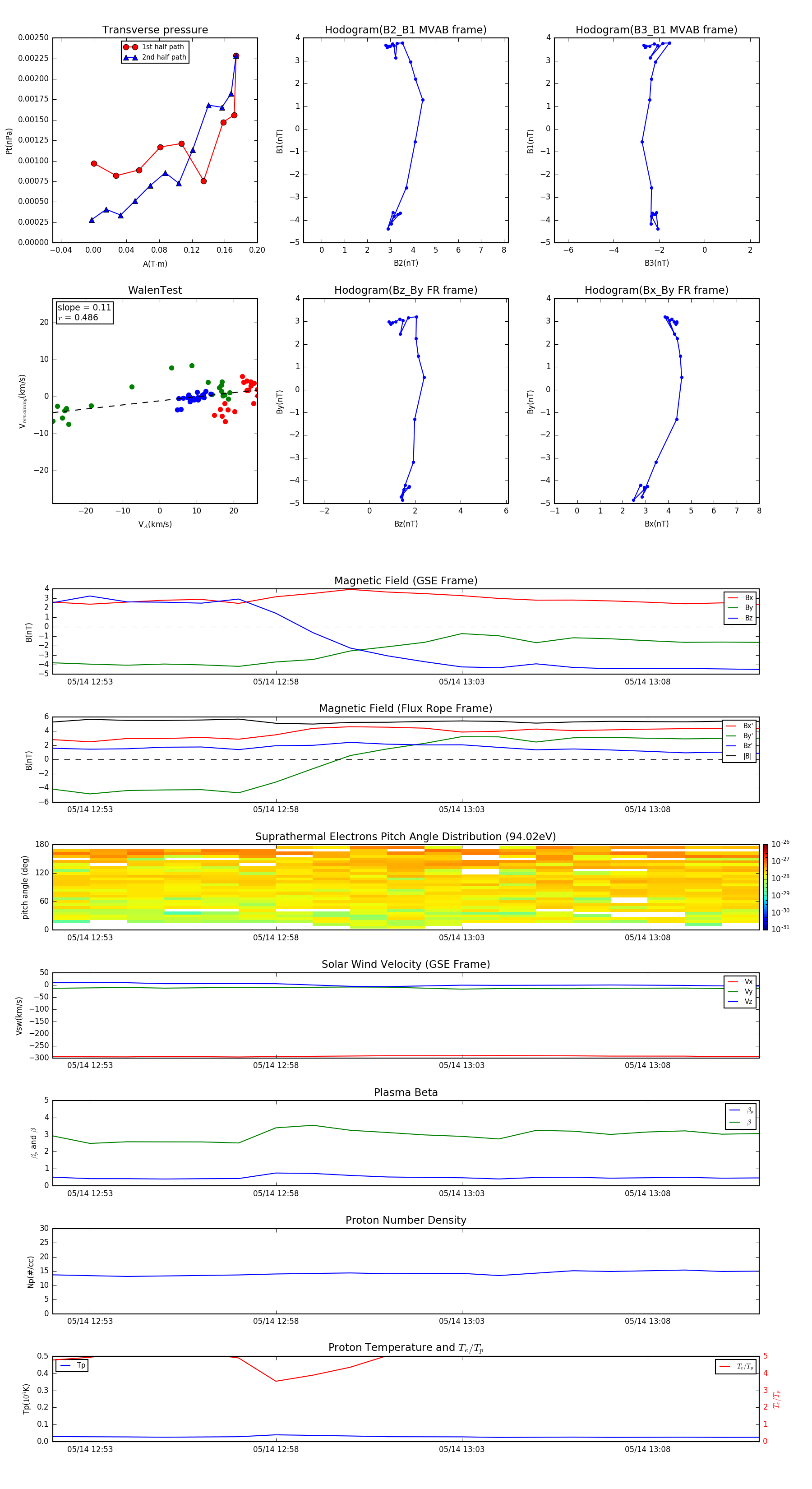This screenshot has height=1489, width=812.
Task: Click the 'Hodogram(B2_B1 MVAB frame)' title
Action: pos(406,29)
